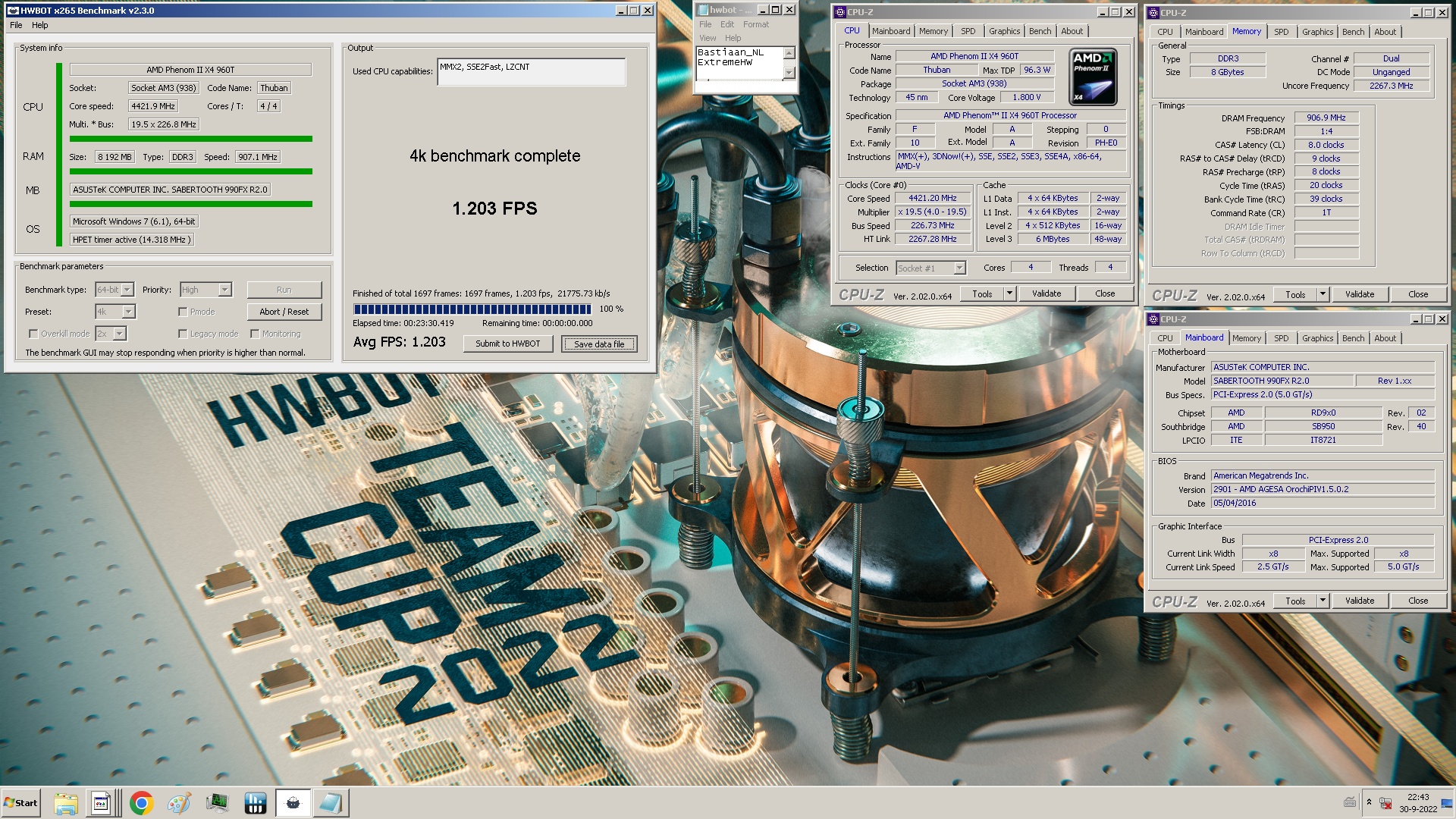Click the CPU-Z CPU window title icon

point(840,12)
